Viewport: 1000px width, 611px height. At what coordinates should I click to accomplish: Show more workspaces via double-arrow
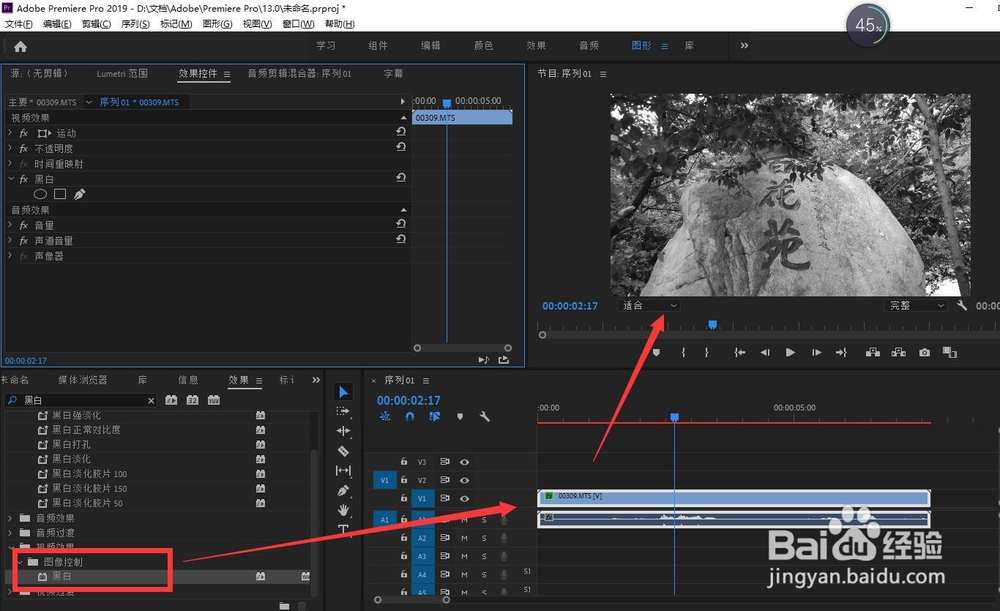click(x=744, y=45)
